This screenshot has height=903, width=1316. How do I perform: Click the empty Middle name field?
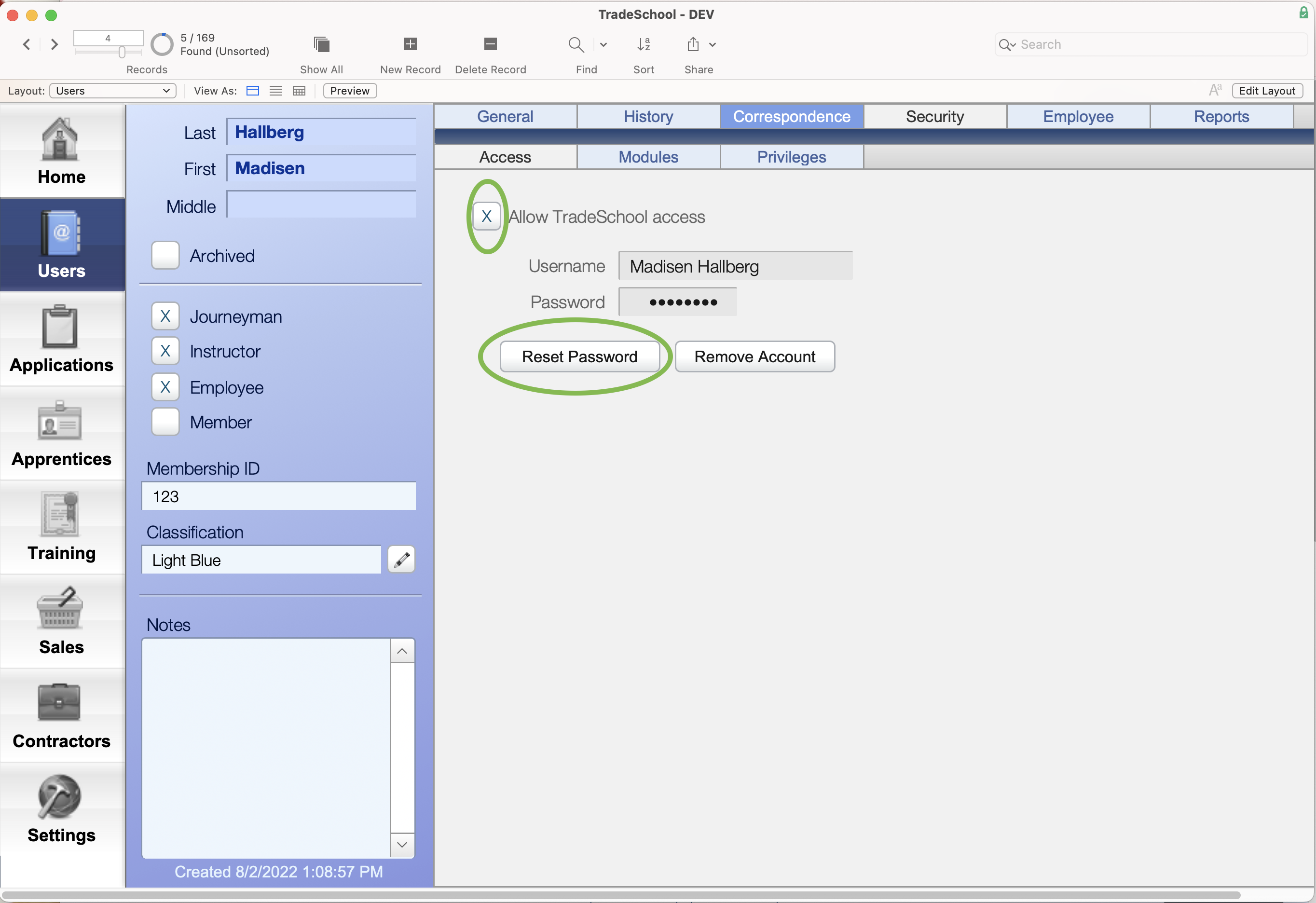321,205
